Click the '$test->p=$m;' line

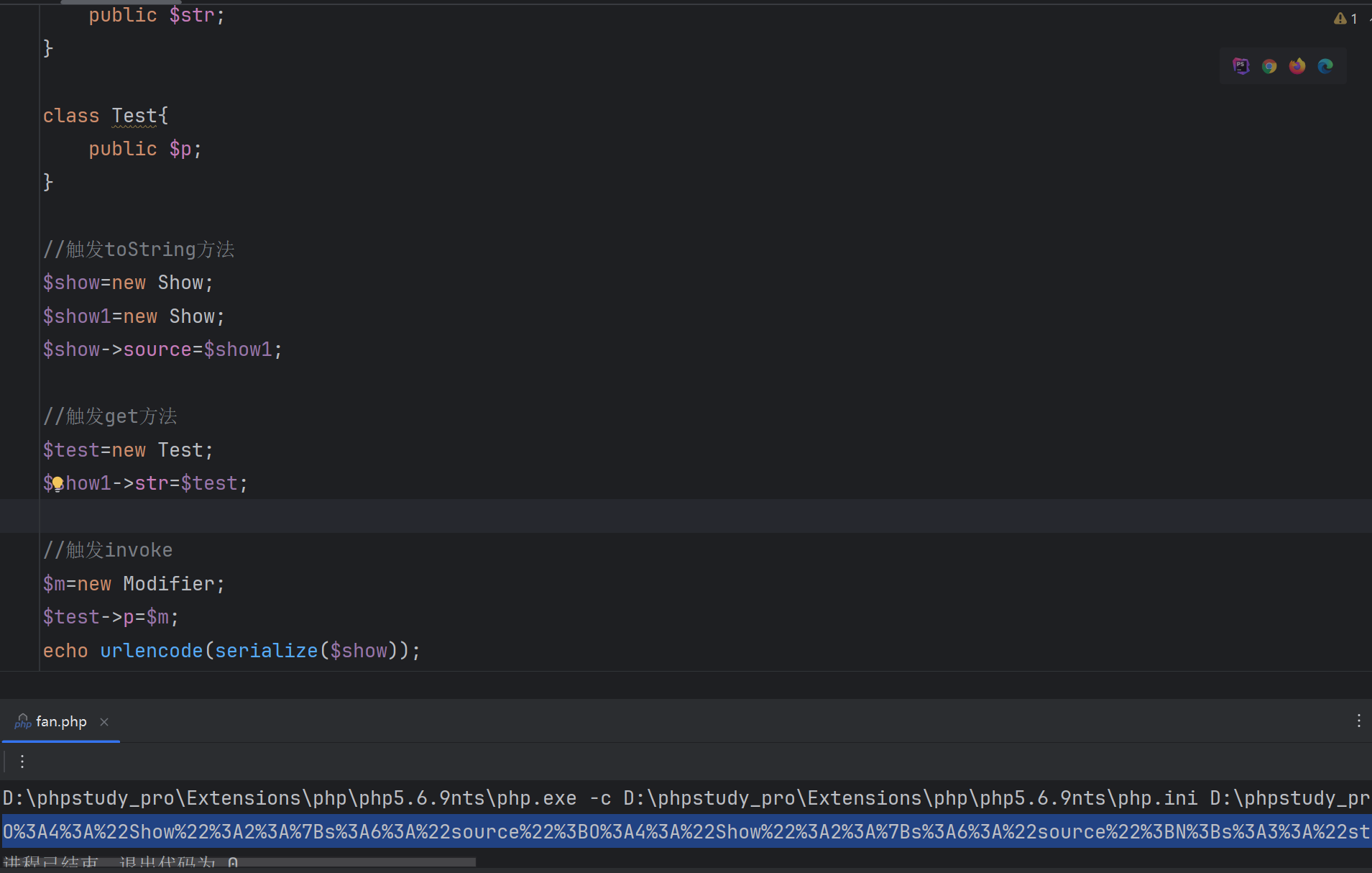point(111,617)
